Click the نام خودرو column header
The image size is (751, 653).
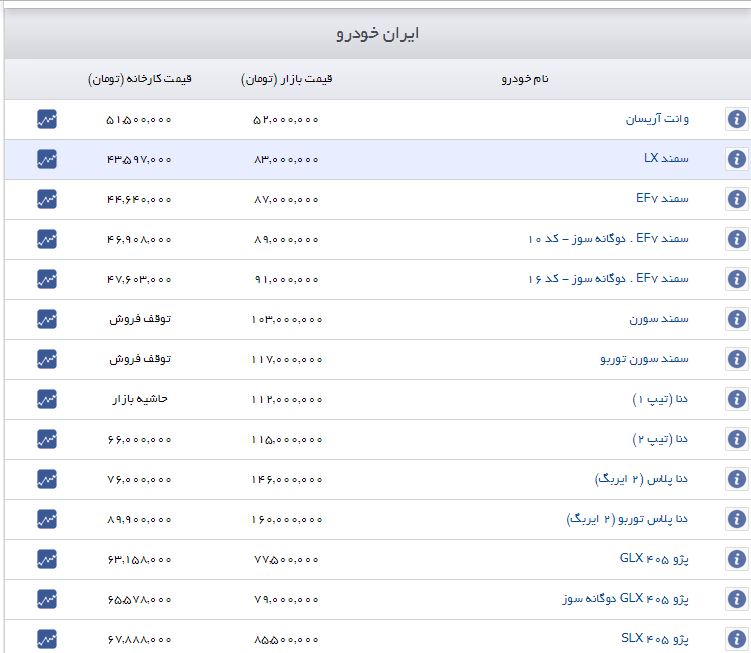click(x=525, y=79)
